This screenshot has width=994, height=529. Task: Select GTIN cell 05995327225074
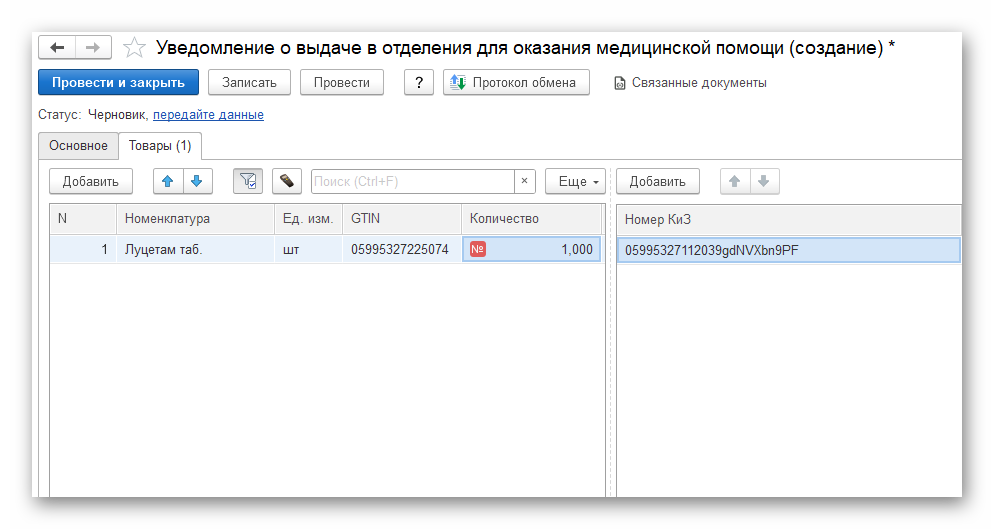(x=401, y=249)
